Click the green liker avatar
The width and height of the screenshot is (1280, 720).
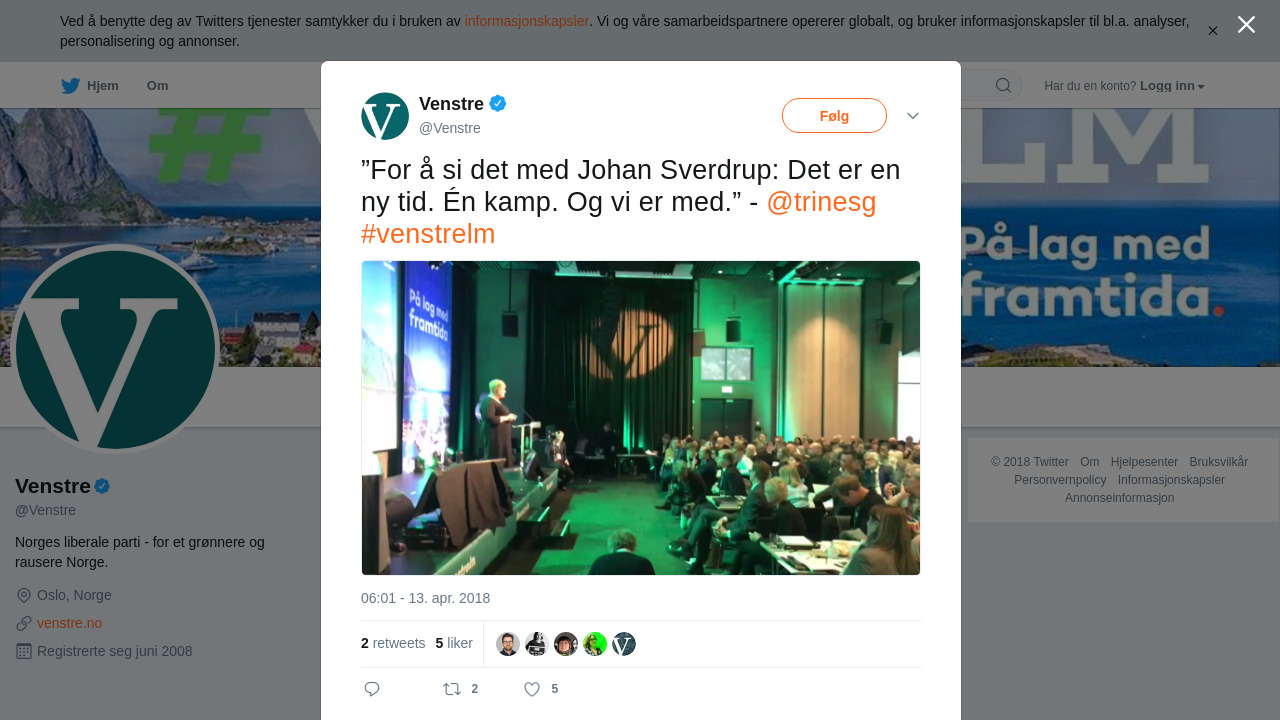pos(595,644)
